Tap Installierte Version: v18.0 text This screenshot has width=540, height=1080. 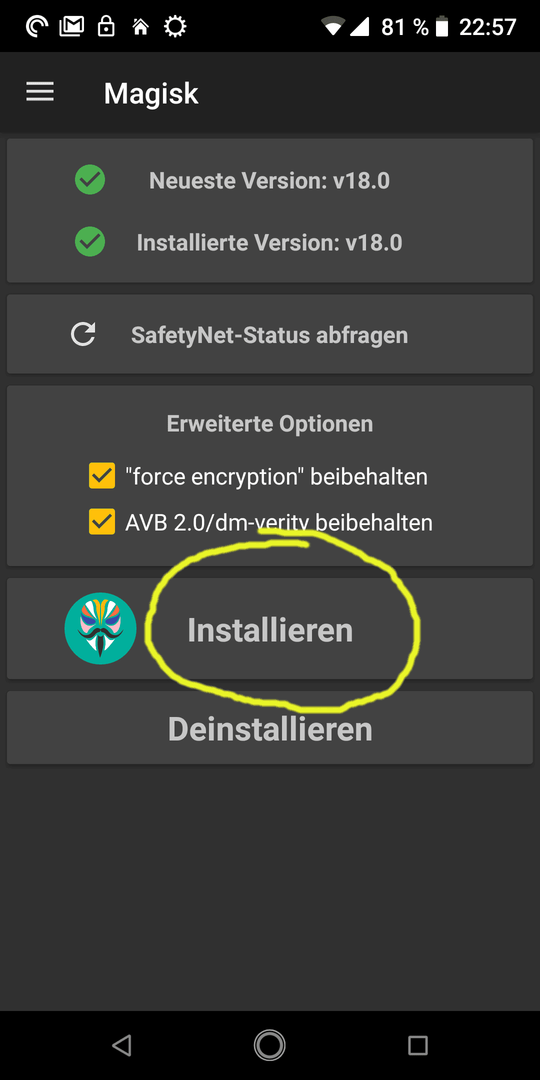tap(269, 243)
